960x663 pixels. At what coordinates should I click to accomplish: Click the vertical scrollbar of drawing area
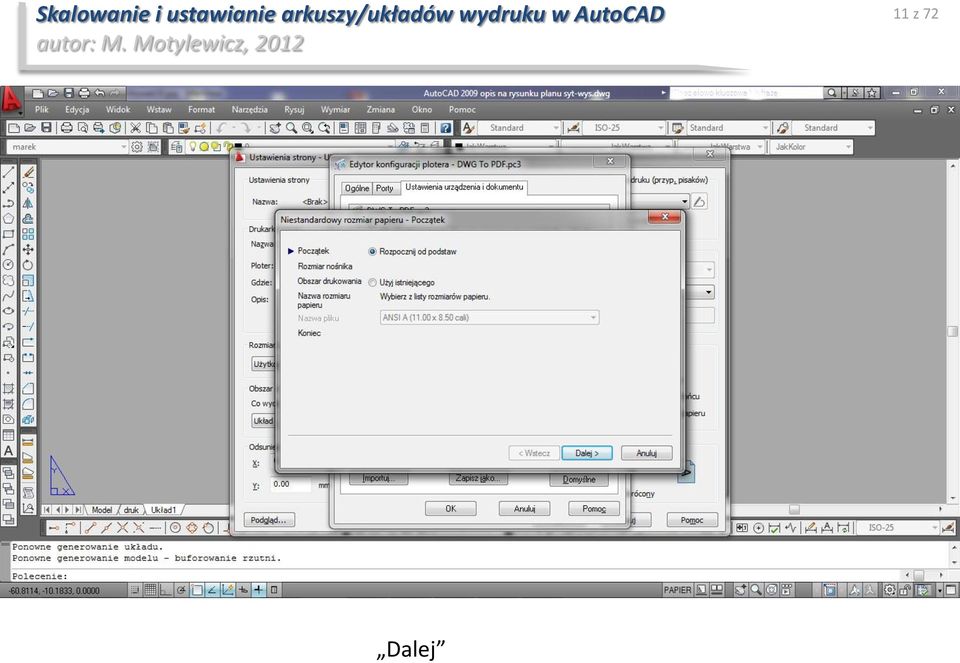click(953, 331)
